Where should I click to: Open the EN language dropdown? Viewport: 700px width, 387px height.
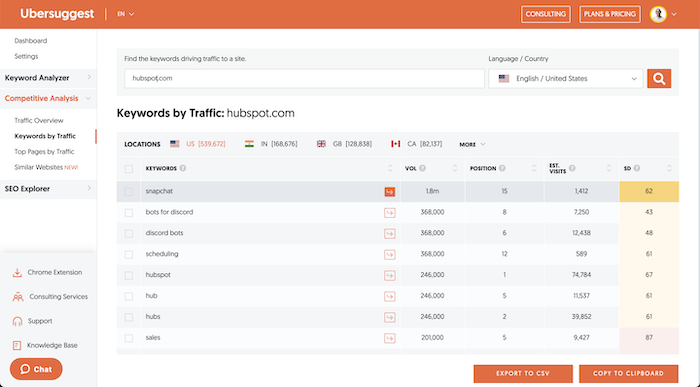coord(125,14)
